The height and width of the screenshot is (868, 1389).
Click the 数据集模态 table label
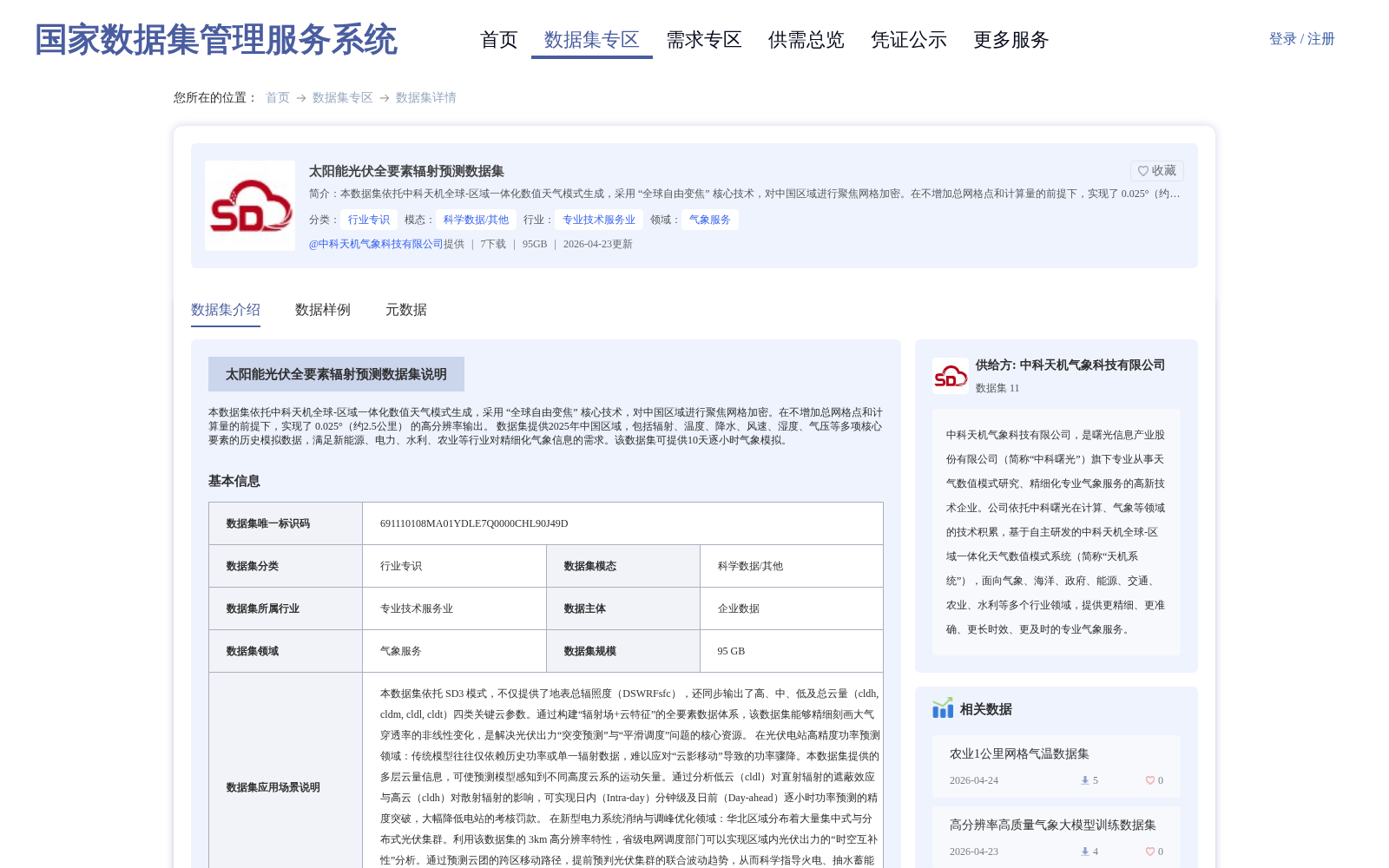coord(590,566)
